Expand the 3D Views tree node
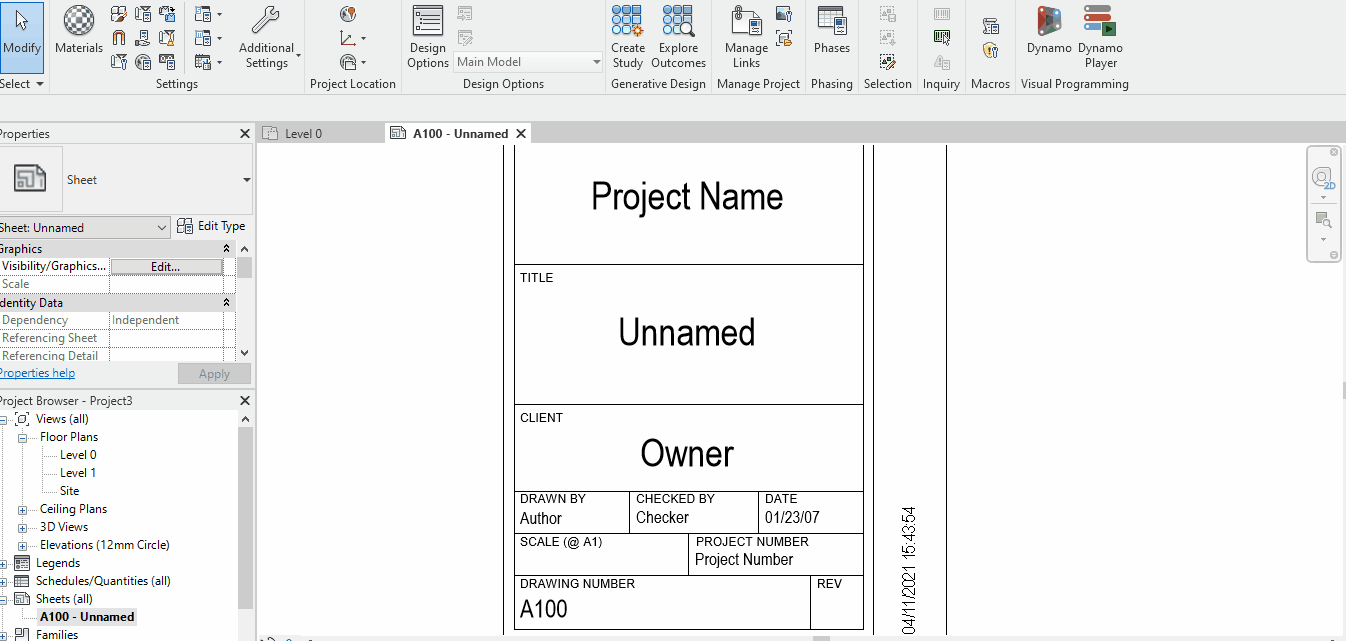Screen dimensions: 1346x641 click(22, 527)
